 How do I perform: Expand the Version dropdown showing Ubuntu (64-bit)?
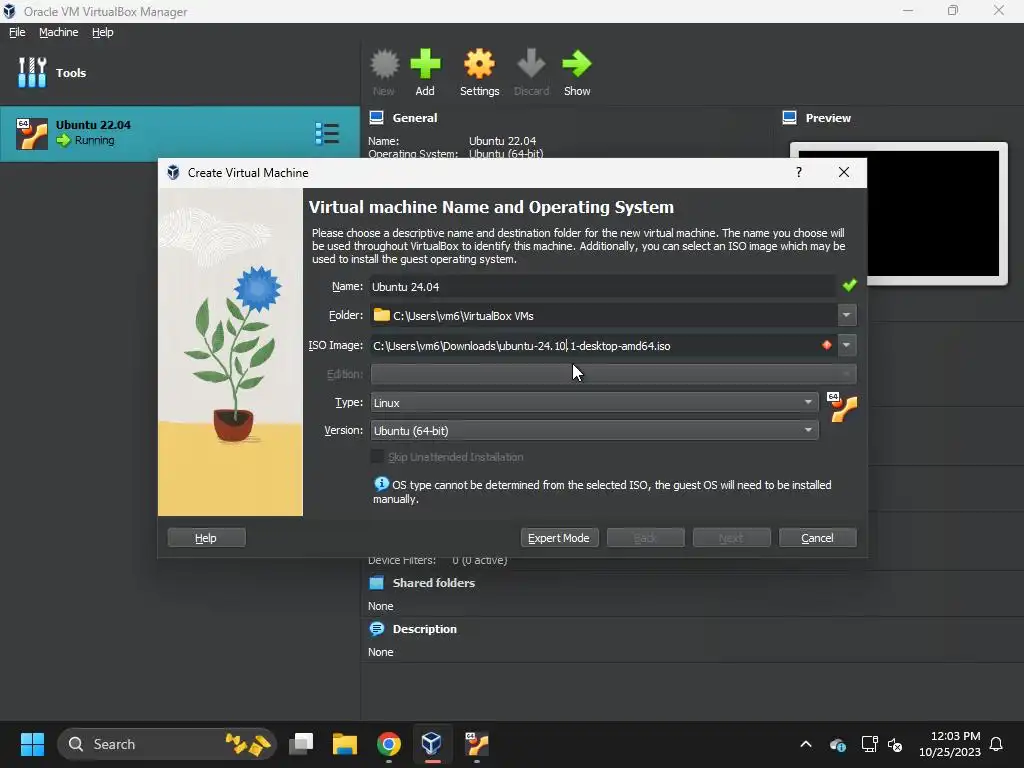[594, 430]
